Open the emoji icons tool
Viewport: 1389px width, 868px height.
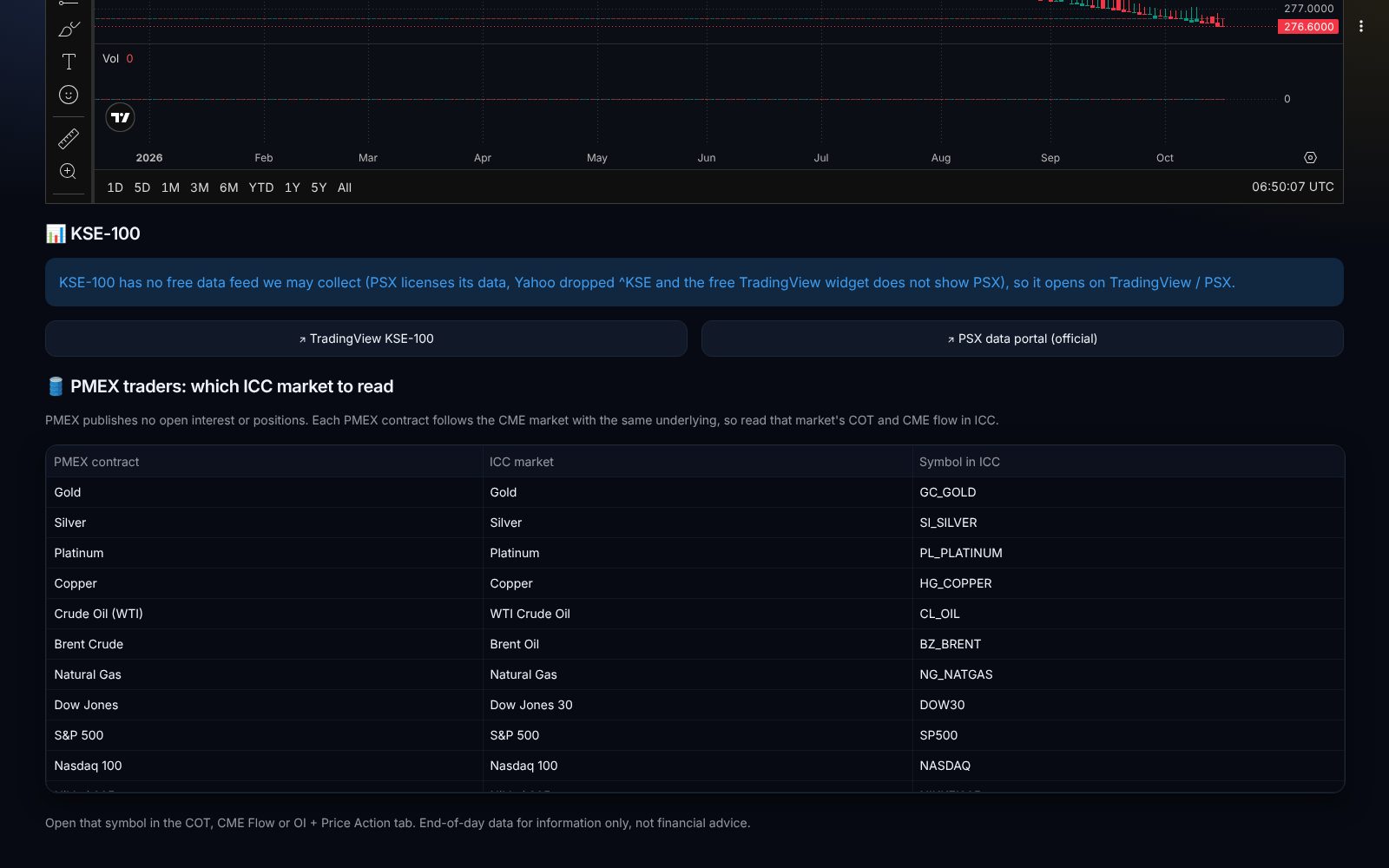[x=69, y=95]
